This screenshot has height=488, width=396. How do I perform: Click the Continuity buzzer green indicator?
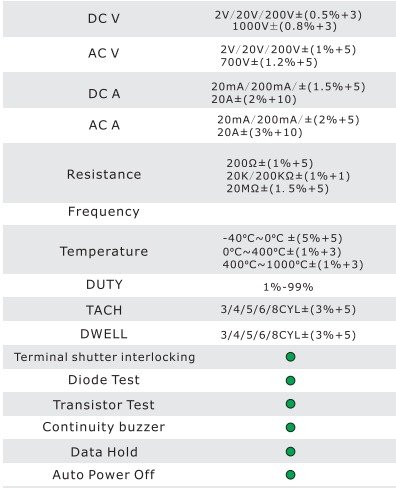290,427
